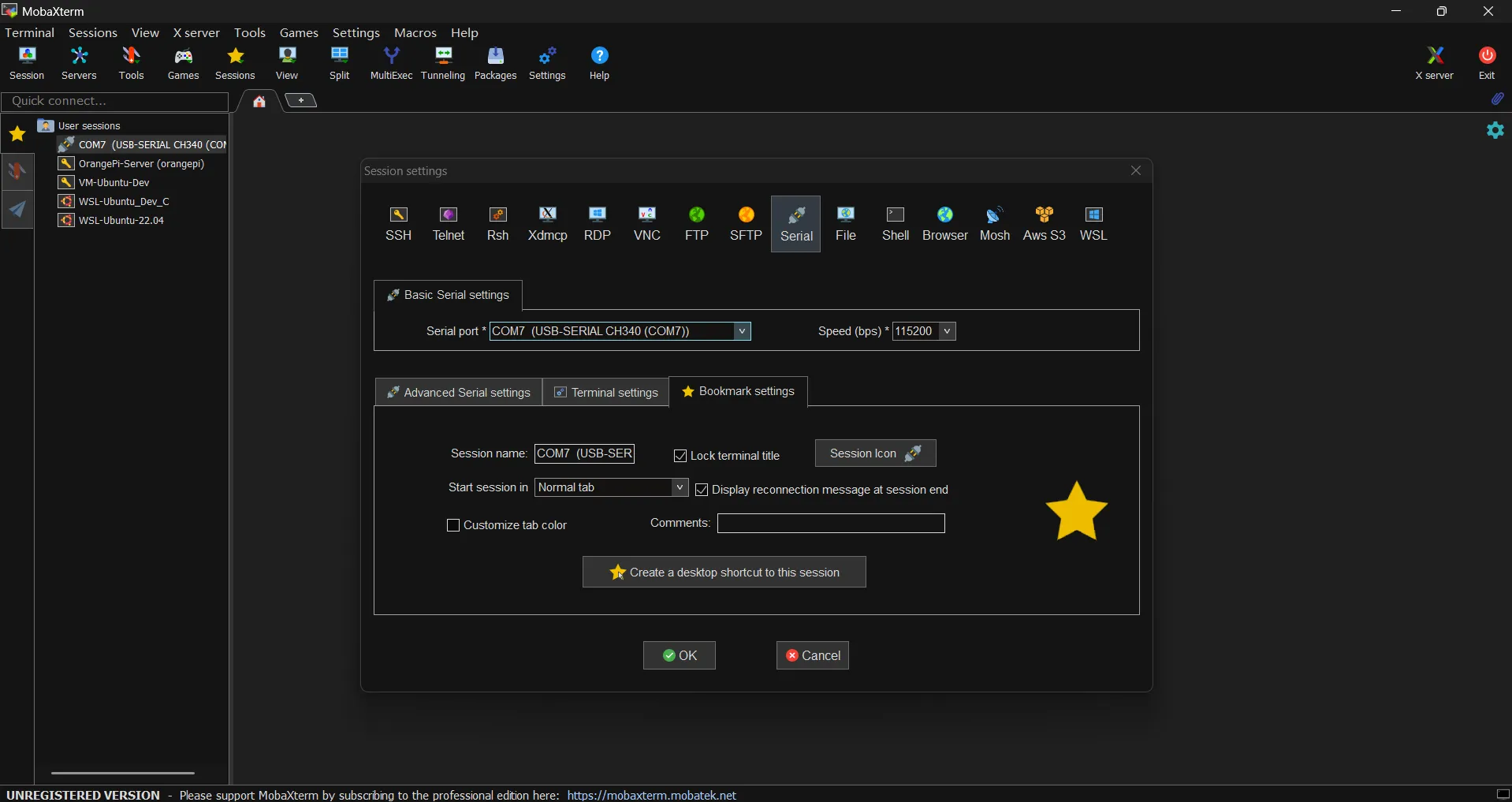Click the Comments input field

tap(831, 524)
